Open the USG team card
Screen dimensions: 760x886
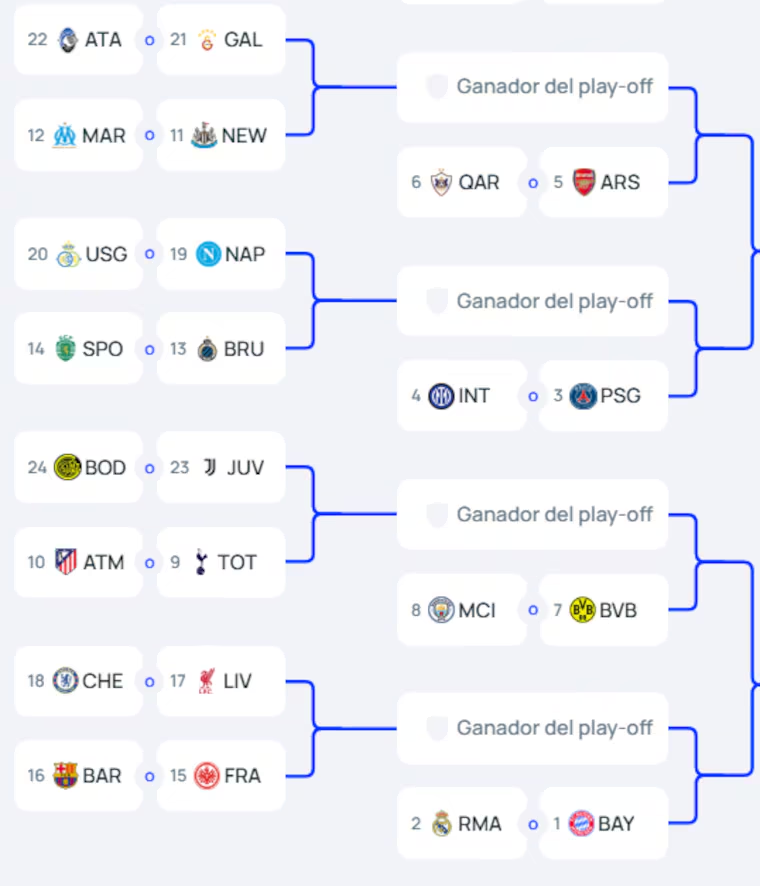(x=78, y=254)
